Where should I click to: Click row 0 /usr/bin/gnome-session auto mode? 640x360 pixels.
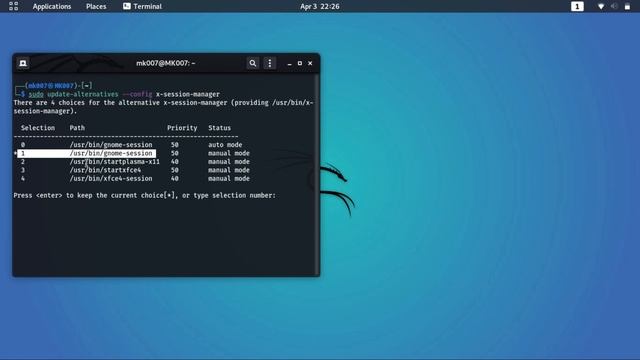point(132,145)
